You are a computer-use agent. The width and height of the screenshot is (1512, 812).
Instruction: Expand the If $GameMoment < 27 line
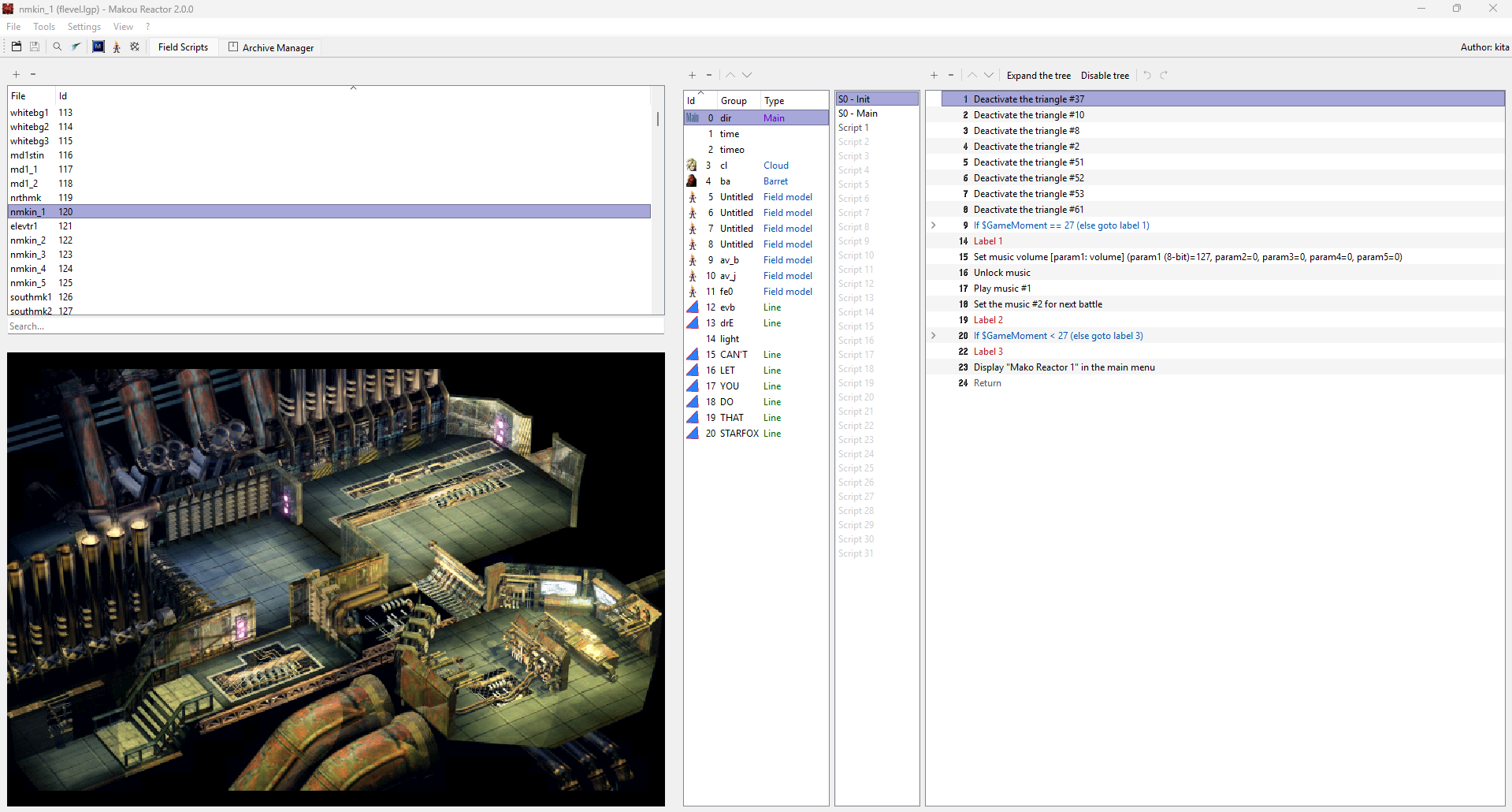(x=934, y=336)
